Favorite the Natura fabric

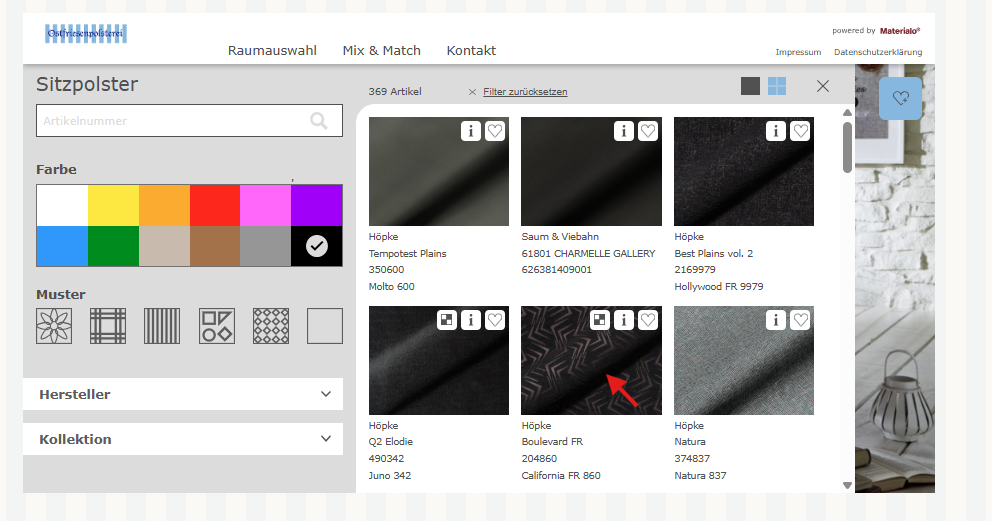(x=800, y=320)
